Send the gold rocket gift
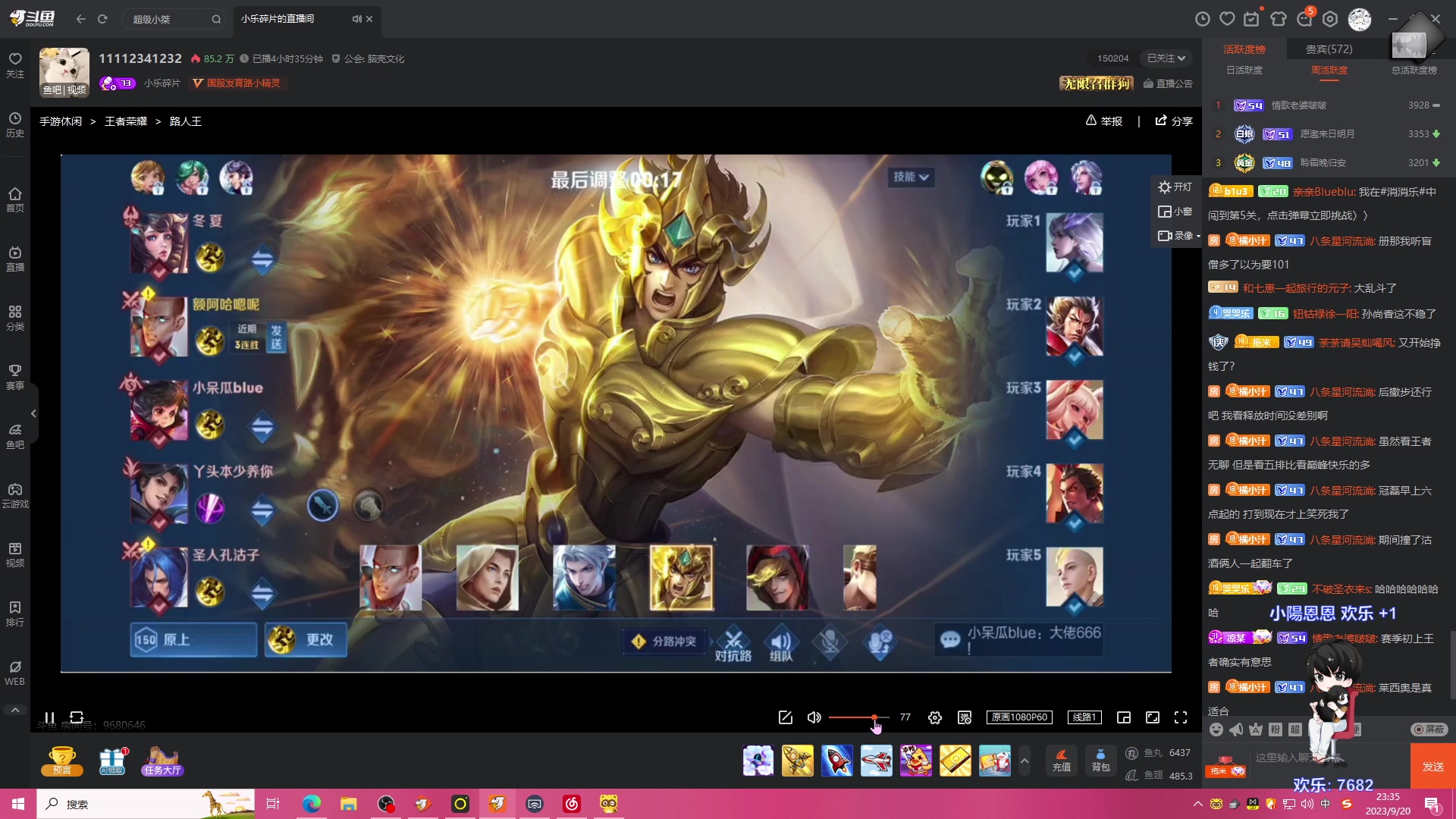 (x=798, y=761)
